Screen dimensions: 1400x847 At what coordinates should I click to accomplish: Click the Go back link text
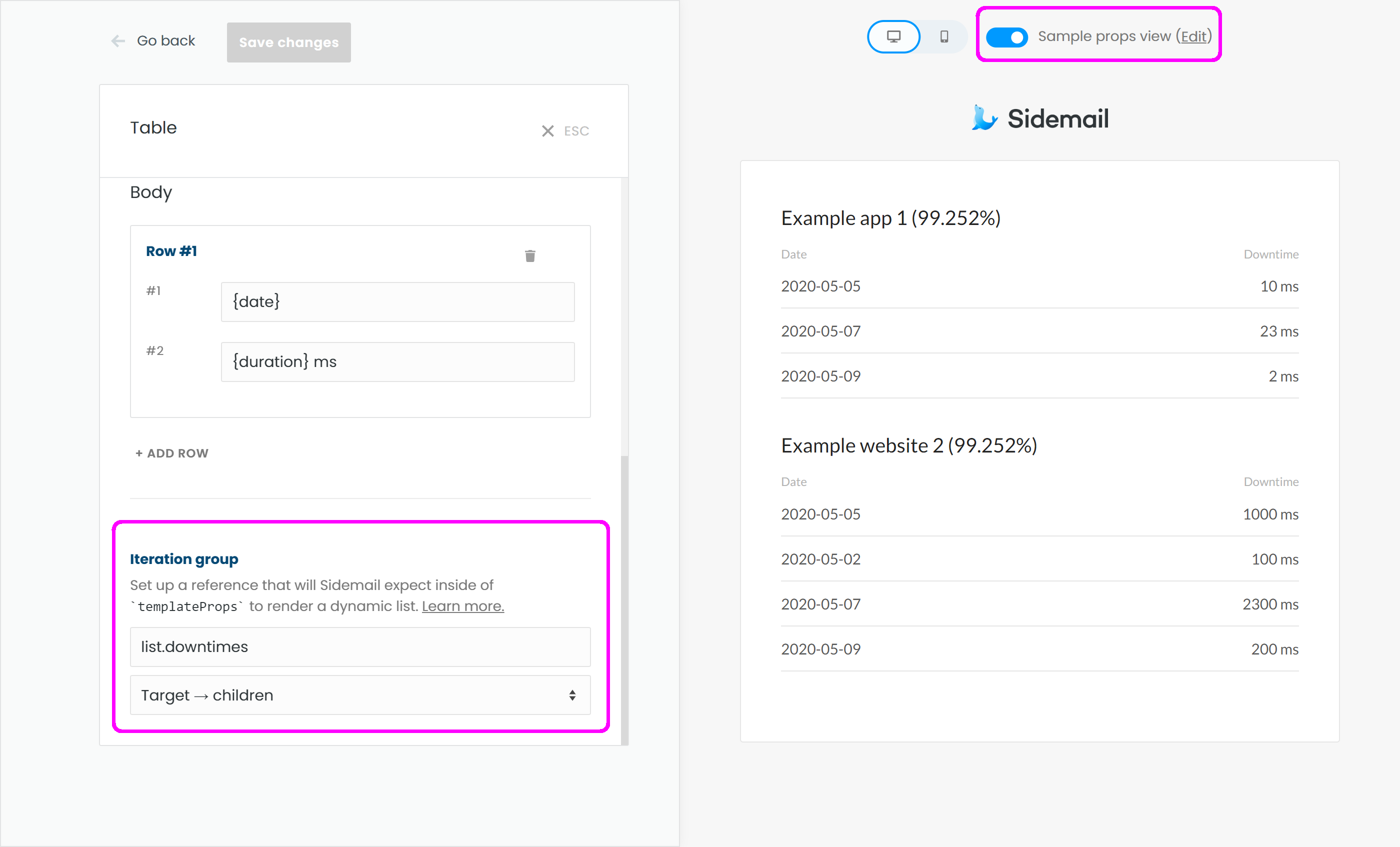166,41
